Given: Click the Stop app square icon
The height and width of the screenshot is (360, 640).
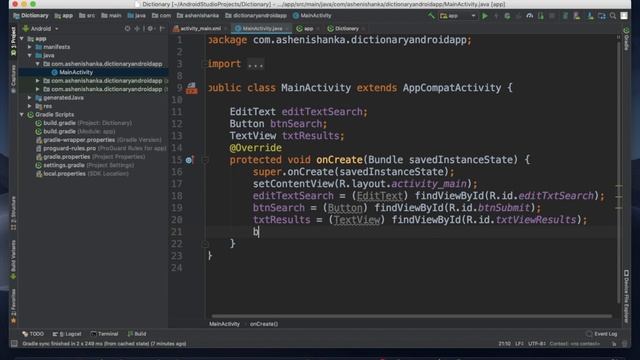Looking at the screenshot, I should [x=552, y=16].
